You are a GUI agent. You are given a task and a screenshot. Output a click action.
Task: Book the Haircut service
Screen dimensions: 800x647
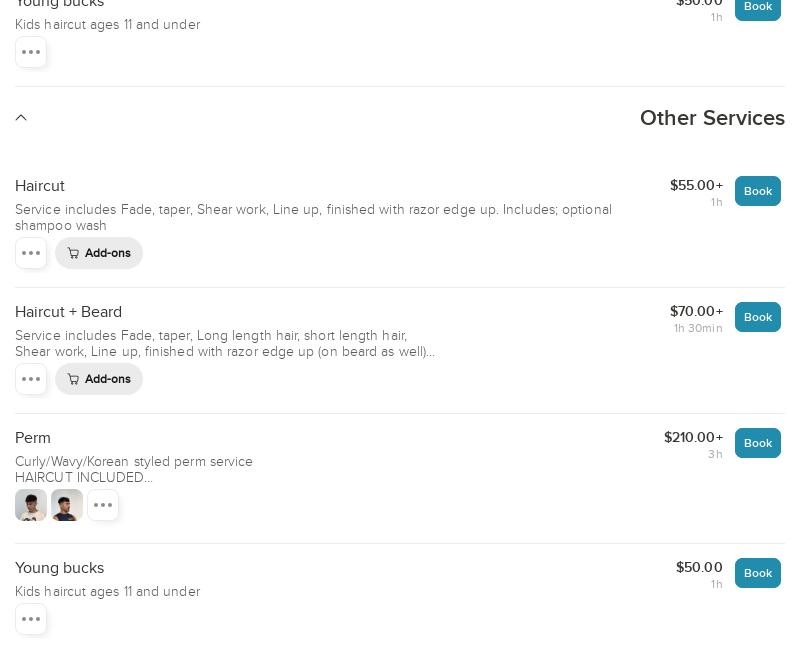click(757, 191)
